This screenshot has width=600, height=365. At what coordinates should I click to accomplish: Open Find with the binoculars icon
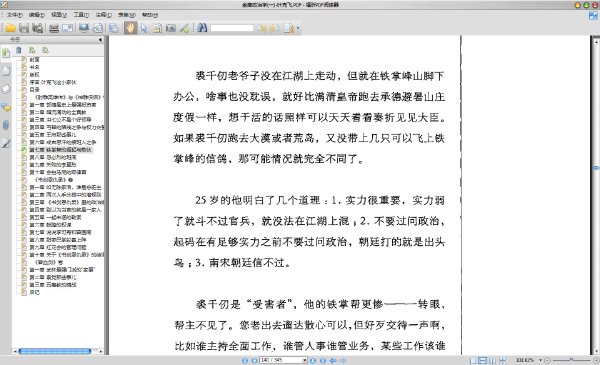click(202, 28)
